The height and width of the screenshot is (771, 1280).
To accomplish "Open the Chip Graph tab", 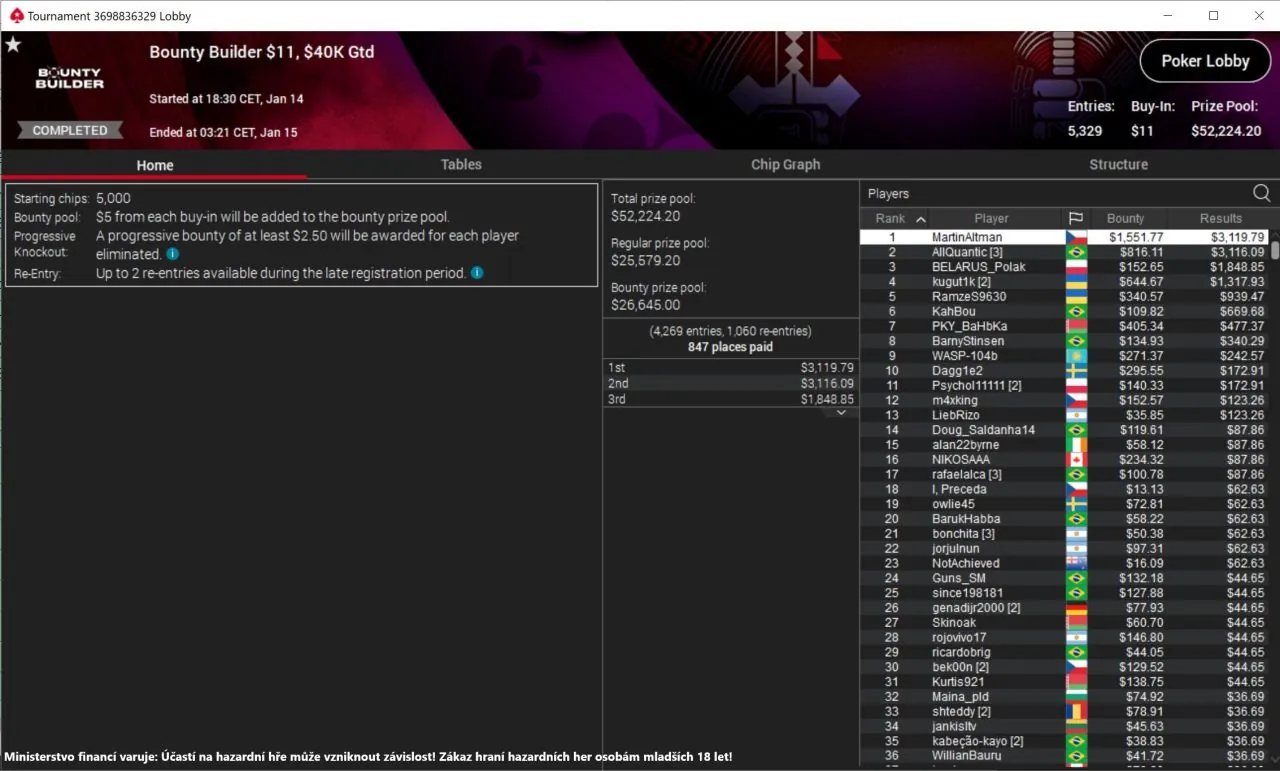I will 785,165.
